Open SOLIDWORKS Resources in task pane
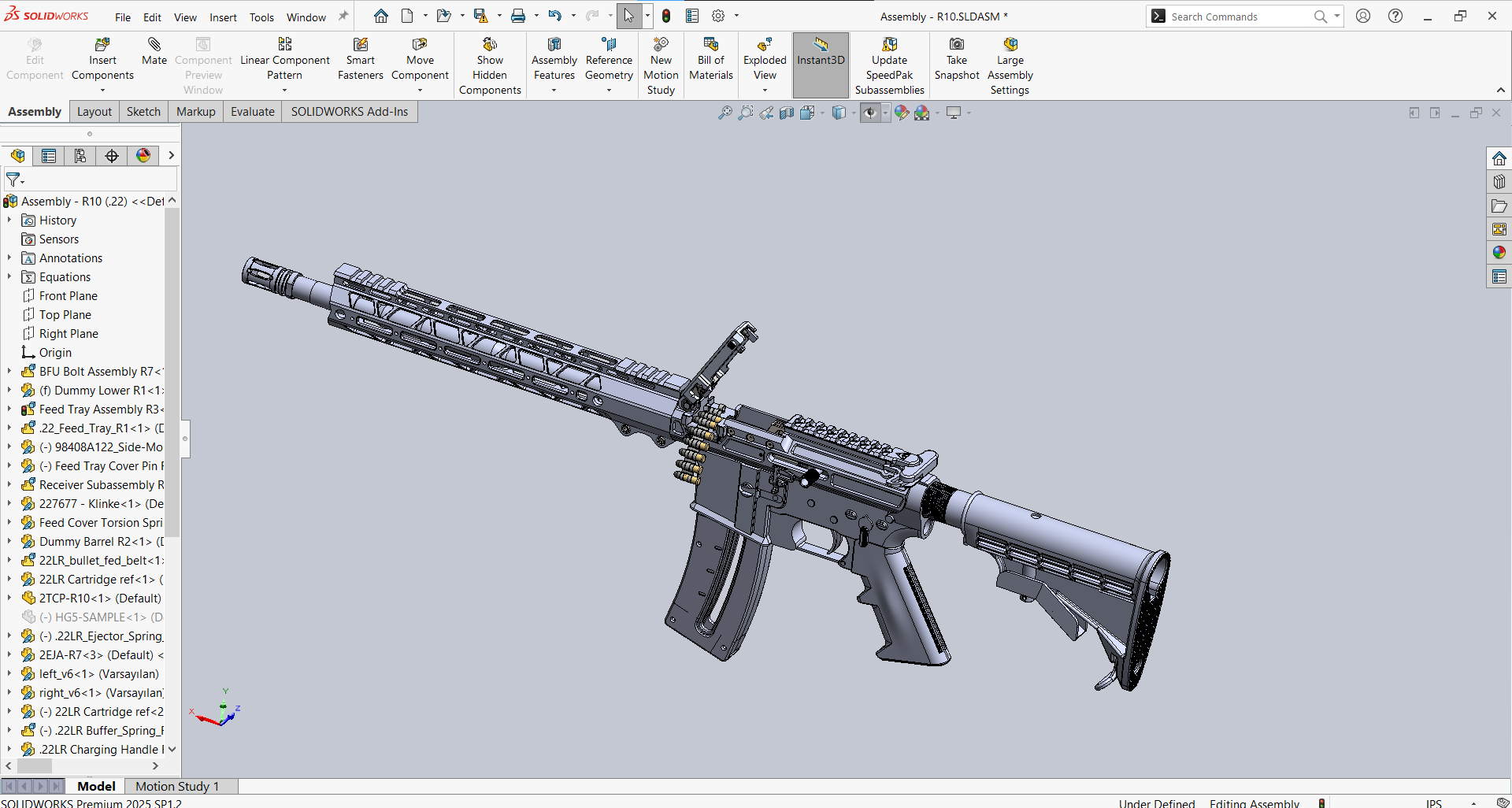Image resolution: width=1512 pixels, height=808 pixels. point(1499,158)
